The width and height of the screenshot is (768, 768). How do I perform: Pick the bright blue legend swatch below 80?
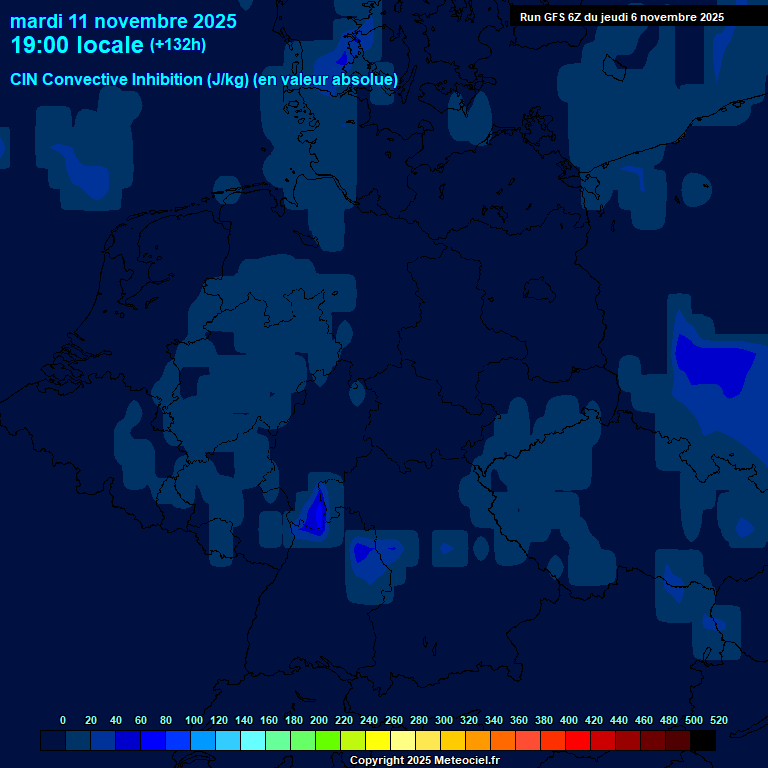(x=153, y=741)
